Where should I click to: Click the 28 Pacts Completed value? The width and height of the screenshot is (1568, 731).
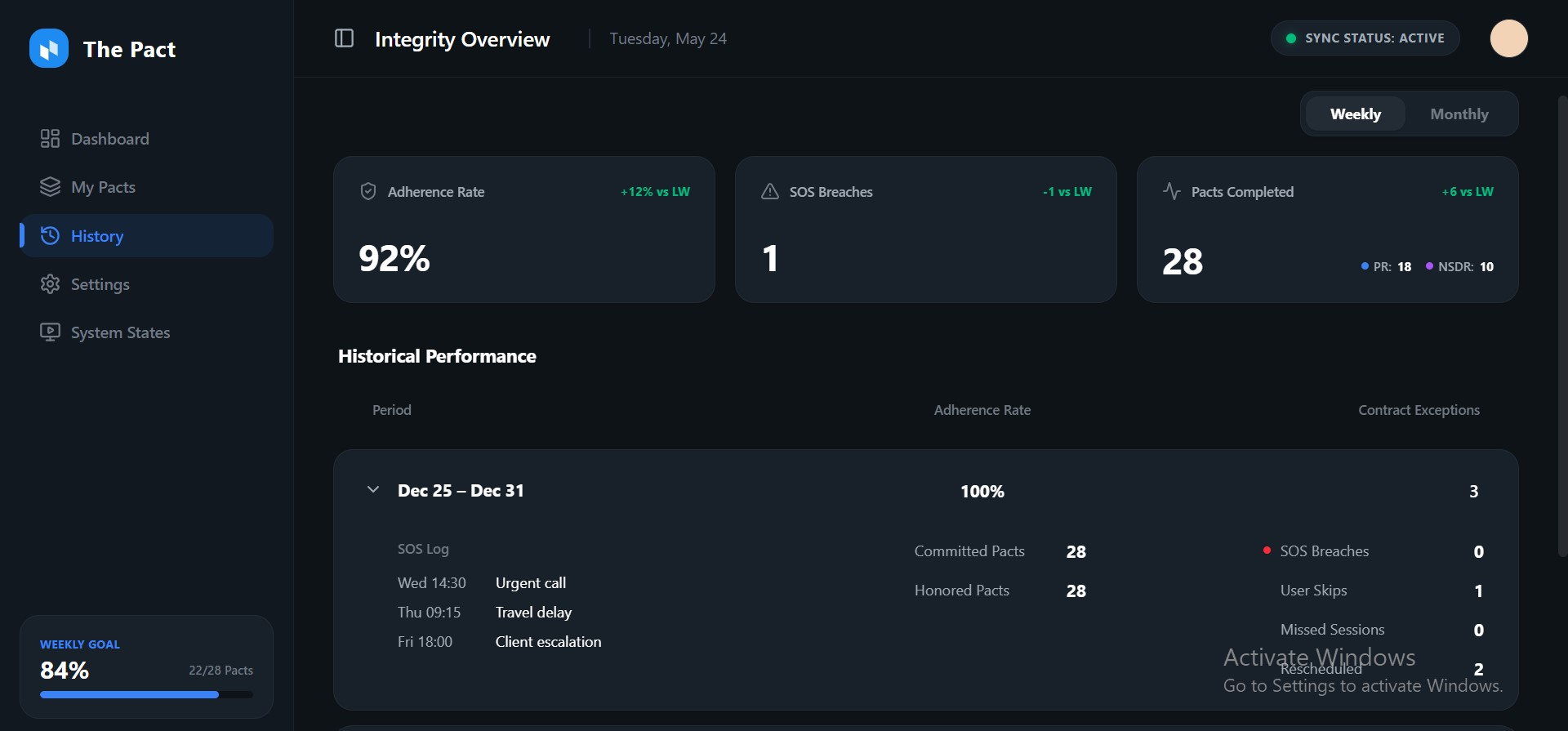[x=1183, y=262]
